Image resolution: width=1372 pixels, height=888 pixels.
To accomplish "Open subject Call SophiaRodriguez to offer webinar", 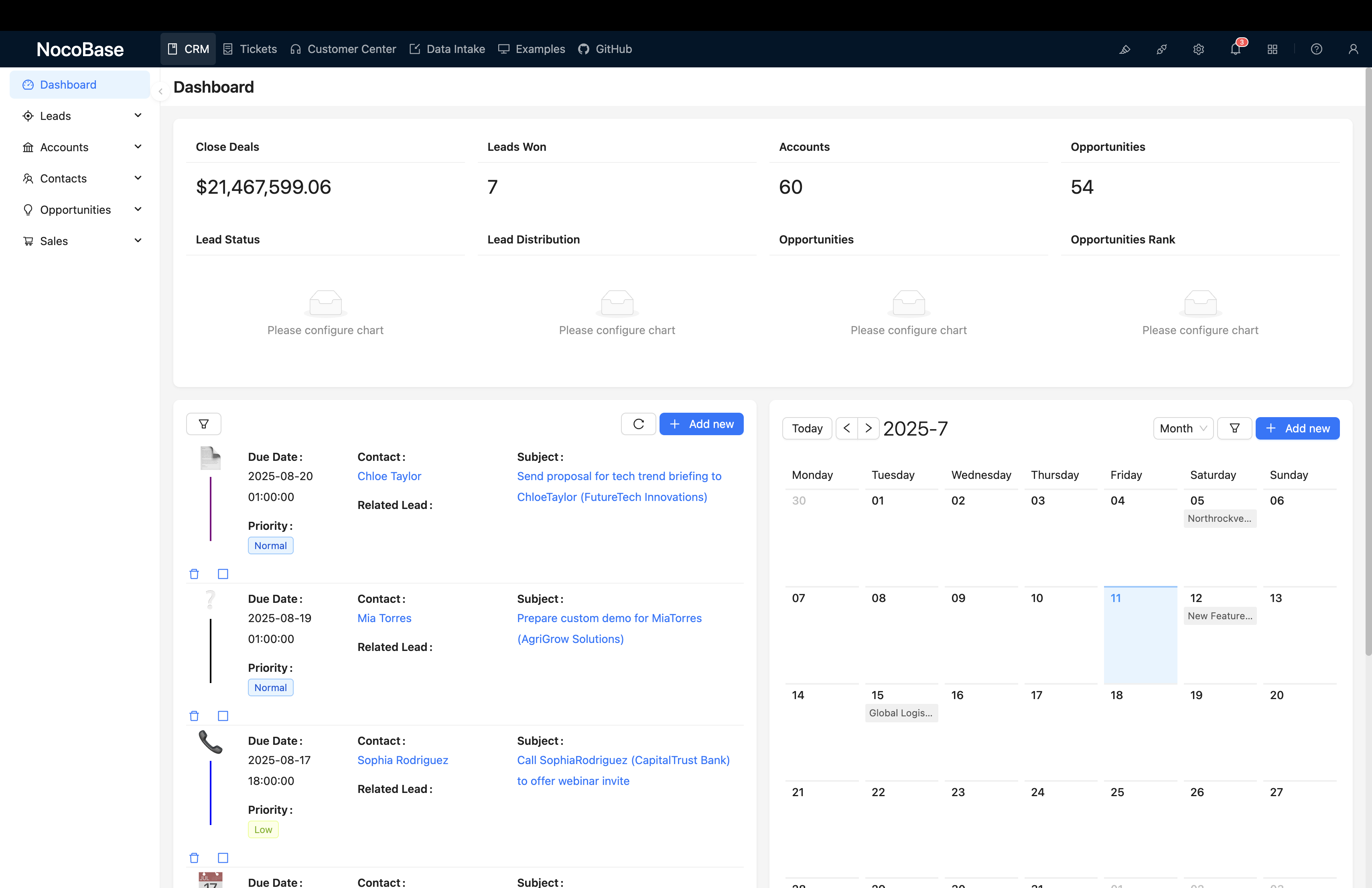I will point(623,770).
